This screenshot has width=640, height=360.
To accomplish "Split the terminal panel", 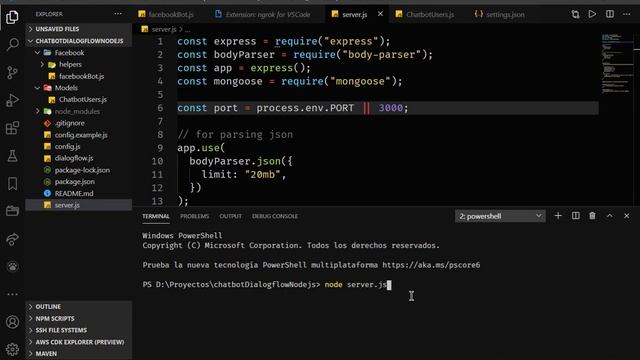I will [576, 216].
